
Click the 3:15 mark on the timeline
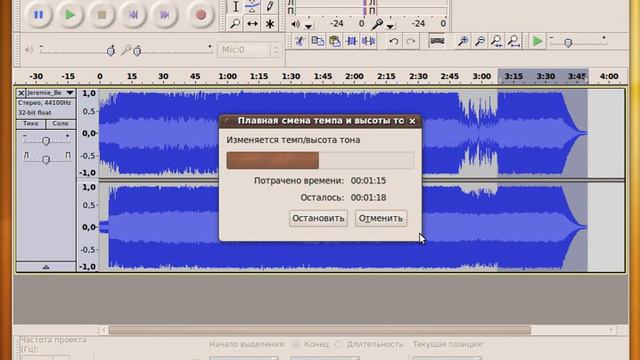tap(513, 76)
